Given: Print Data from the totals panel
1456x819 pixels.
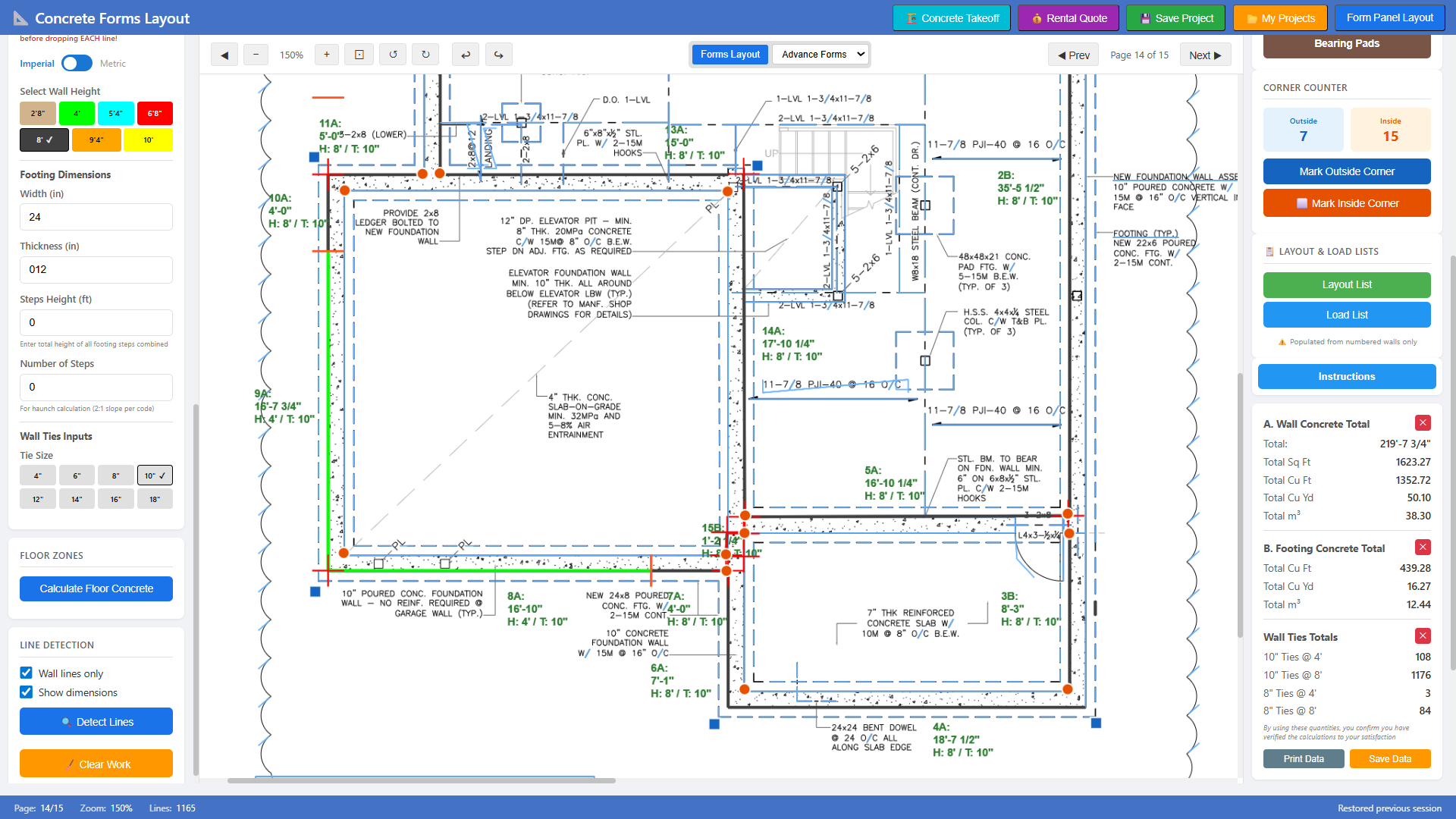Looking at the screenshot, I should 1304,759.
